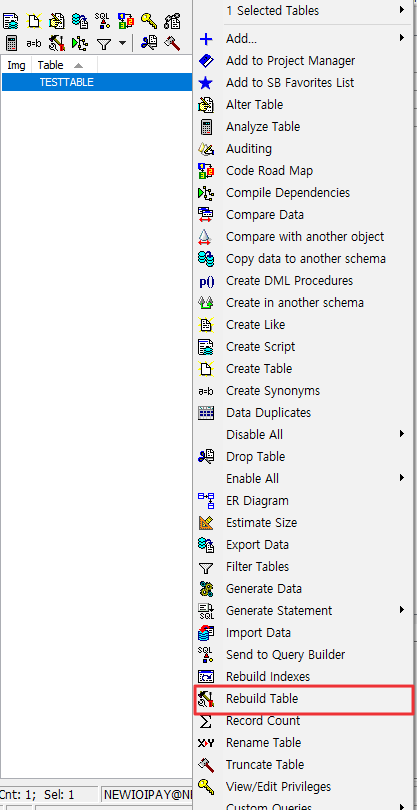This screenshot has height=810, width=417.
Task: Select Compile Dependencies in the context menu
Action: [x=303, y=193]
